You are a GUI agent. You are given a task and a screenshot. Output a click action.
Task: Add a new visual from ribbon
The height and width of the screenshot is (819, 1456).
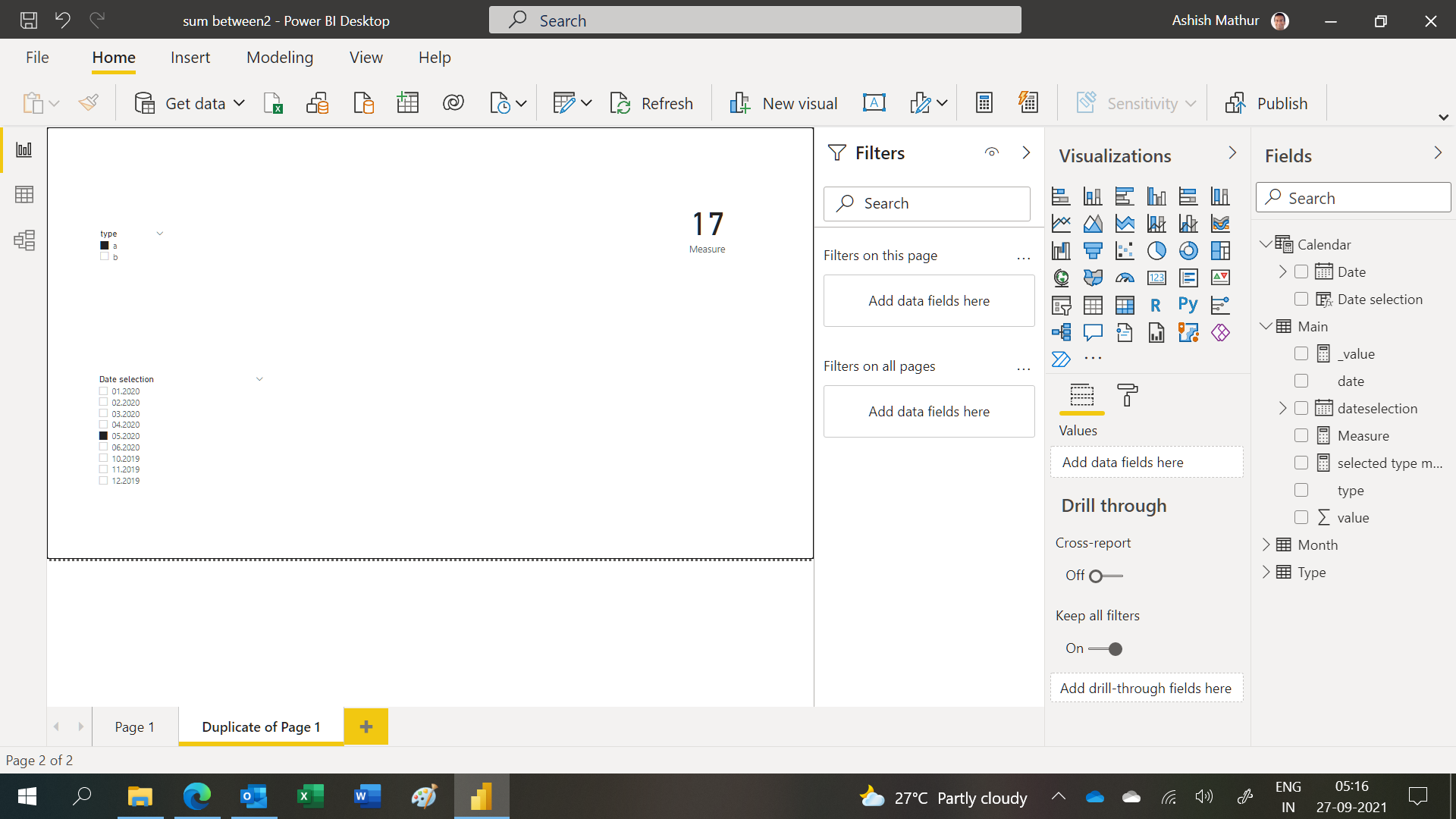click(783, 103)
